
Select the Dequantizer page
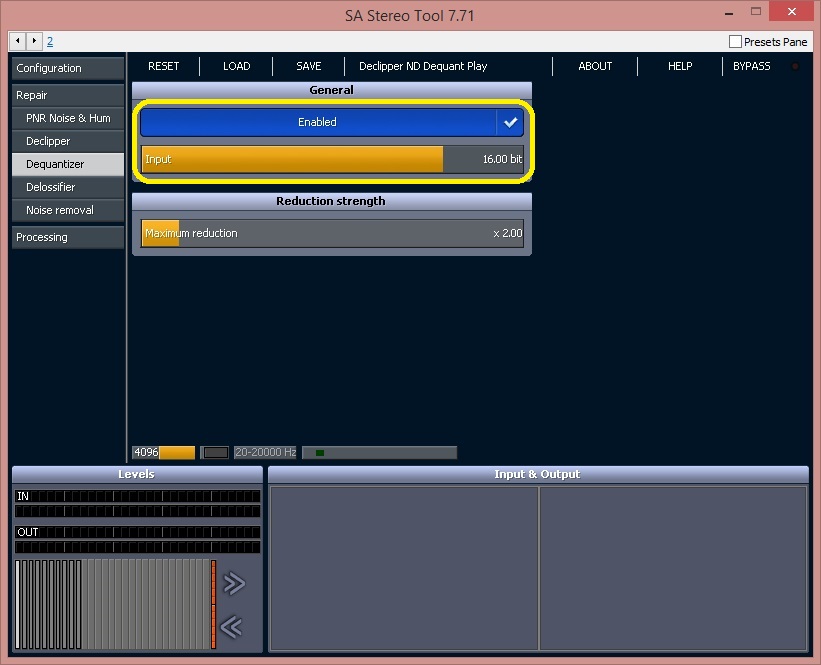point(68,164)
